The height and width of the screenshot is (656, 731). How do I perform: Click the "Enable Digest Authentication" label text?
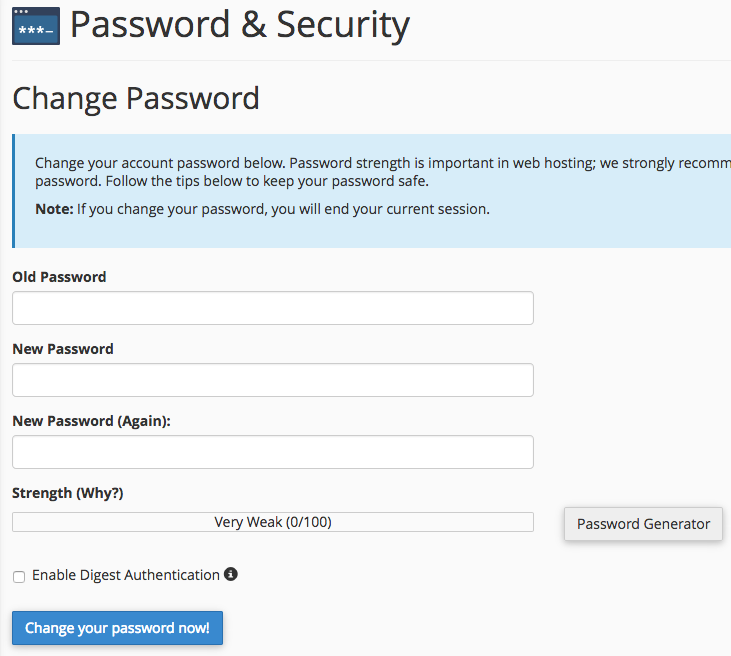coord(126,575)
